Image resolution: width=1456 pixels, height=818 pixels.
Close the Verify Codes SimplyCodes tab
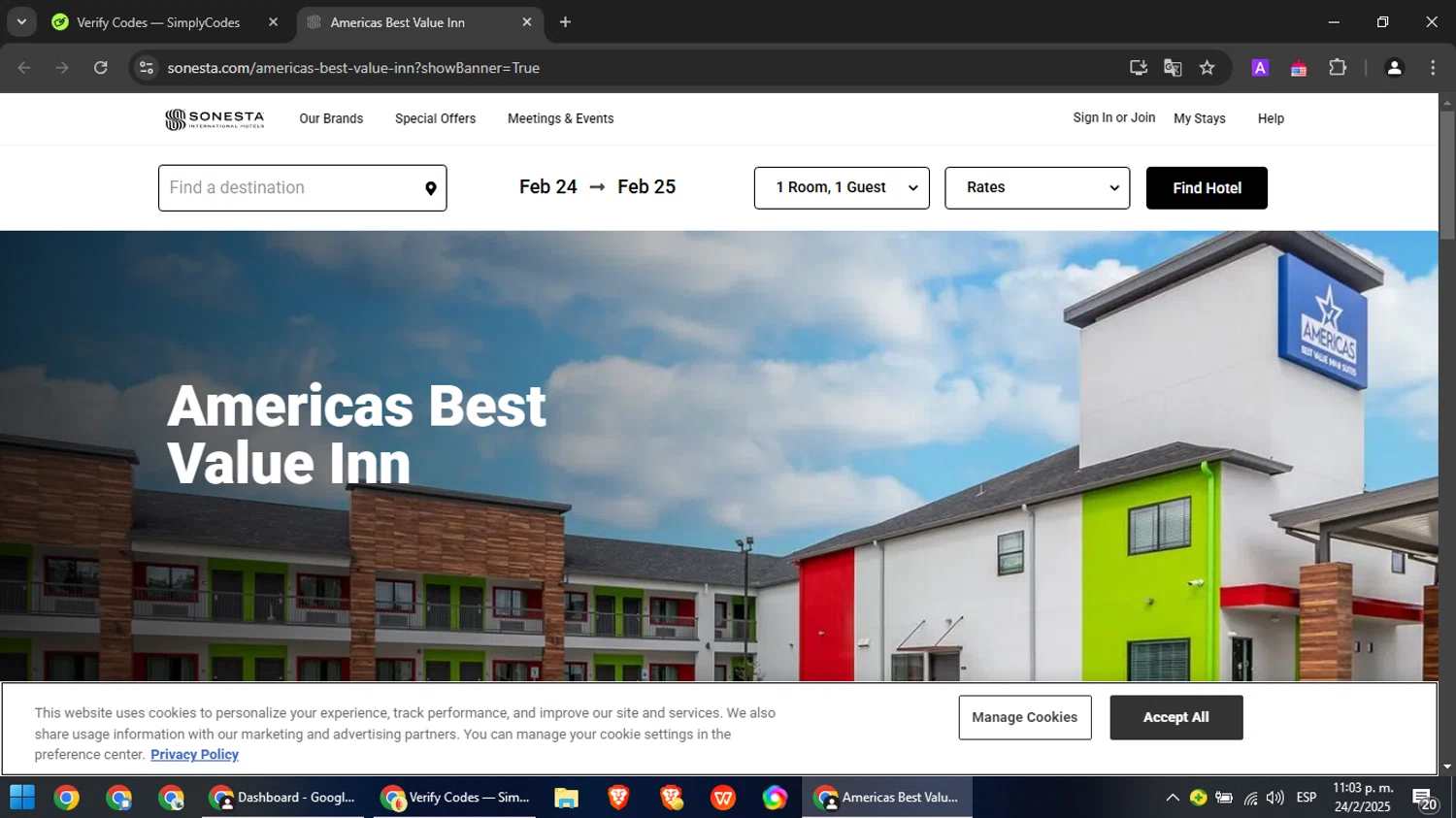(x=273, y=22)
